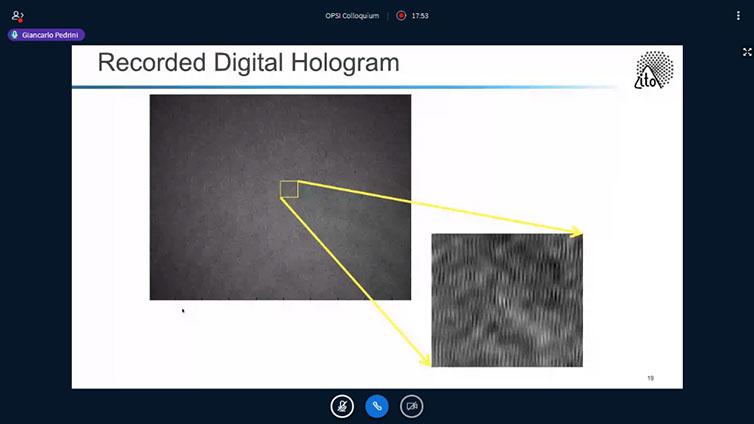Turn on the webcam sharing button
Screen dimensions: 754x424
tap(411, 406)
